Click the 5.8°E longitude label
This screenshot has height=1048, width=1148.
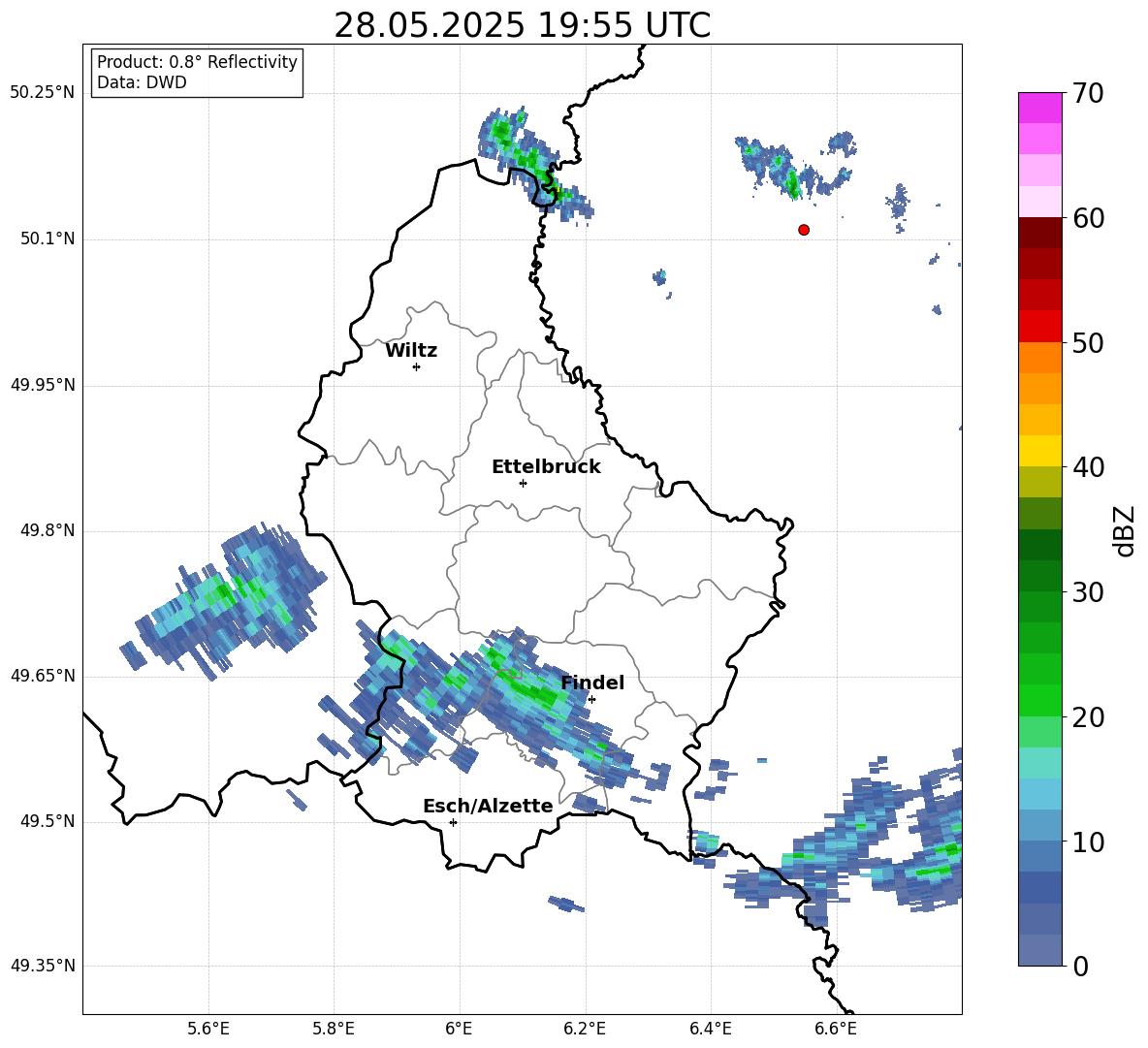(x=334, y=1029)
